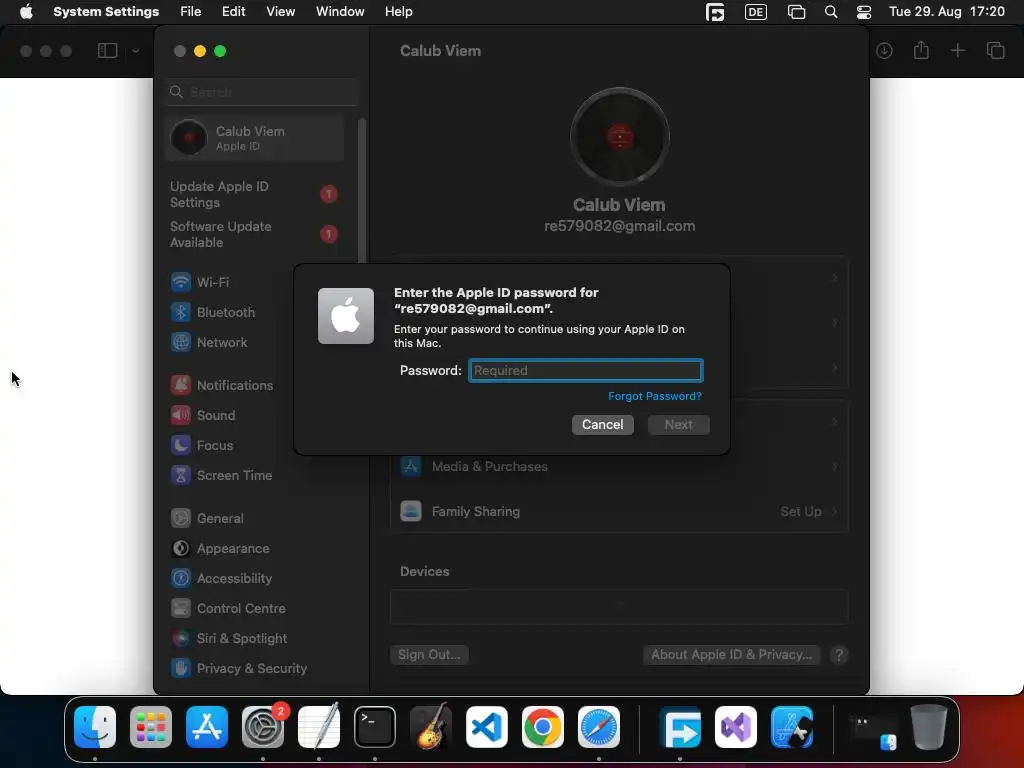Open System Settings icon in Dock

[263, 727]
